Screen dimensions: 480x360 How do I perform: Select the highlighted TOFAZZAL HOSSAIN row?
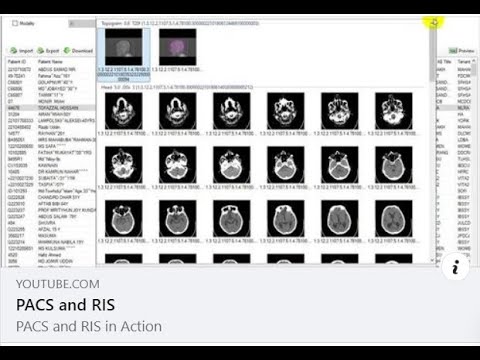51,108
